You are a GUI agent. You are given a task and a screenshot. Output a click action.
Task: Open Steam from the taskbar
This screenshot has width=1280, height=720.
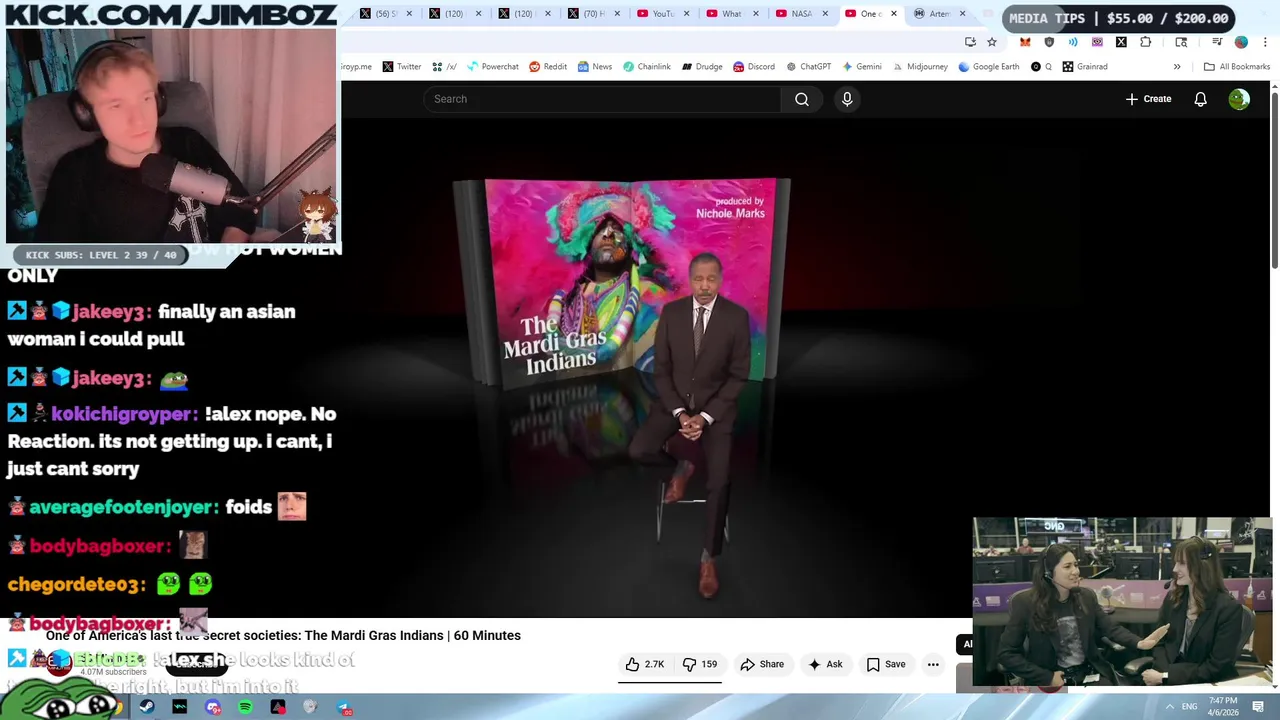(x=147, y=707)
